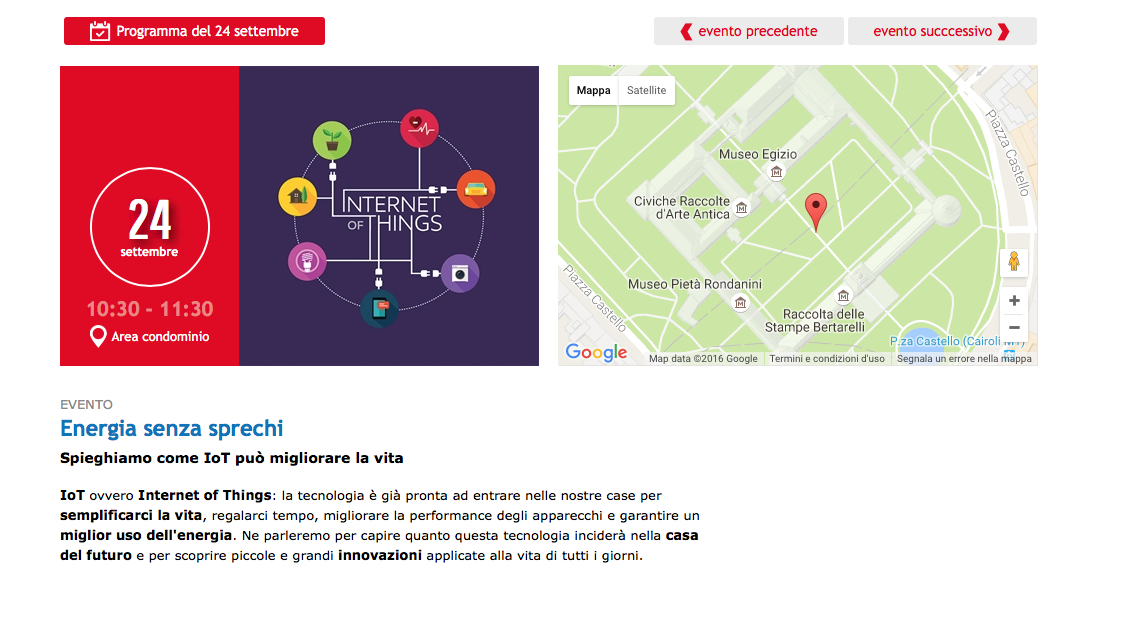Screen dimensions: 1130x629
Task: Select the Civiche Raccolte d'Arte Antica marker
Action: pos(741,208)
